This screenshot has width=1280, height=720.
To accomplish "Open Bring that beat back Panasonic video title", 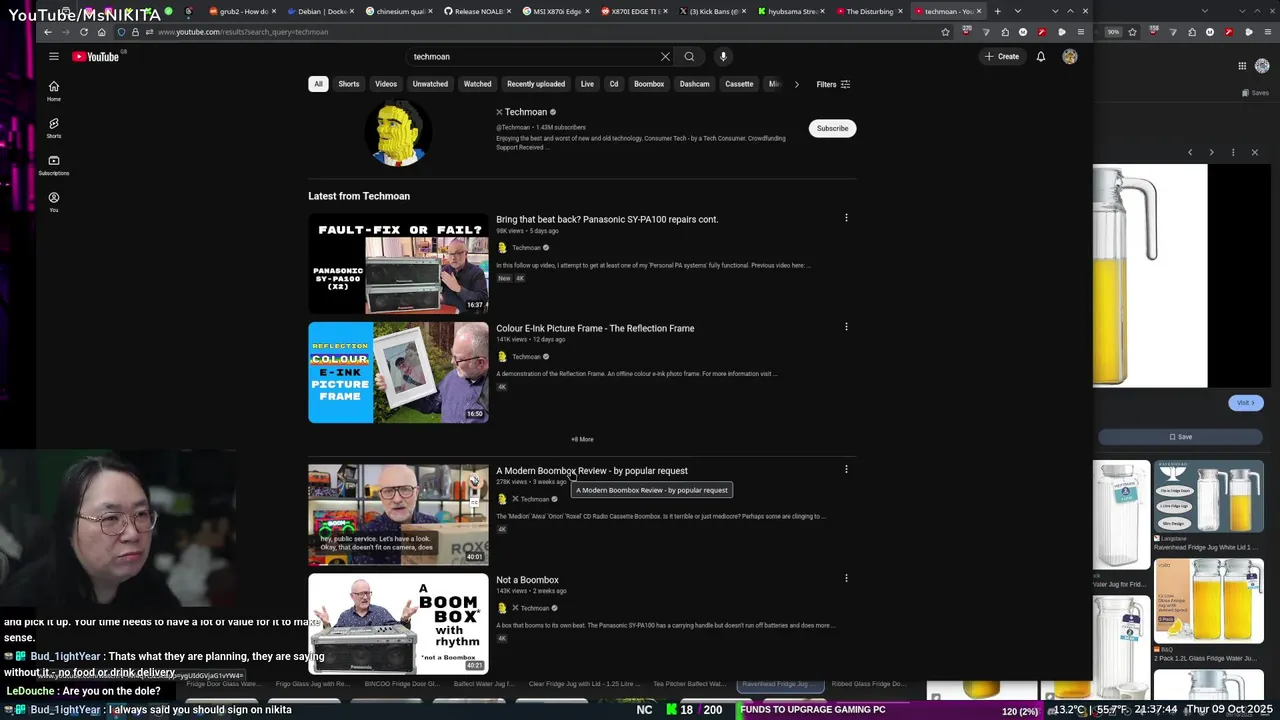I will [x=607, y=219].
